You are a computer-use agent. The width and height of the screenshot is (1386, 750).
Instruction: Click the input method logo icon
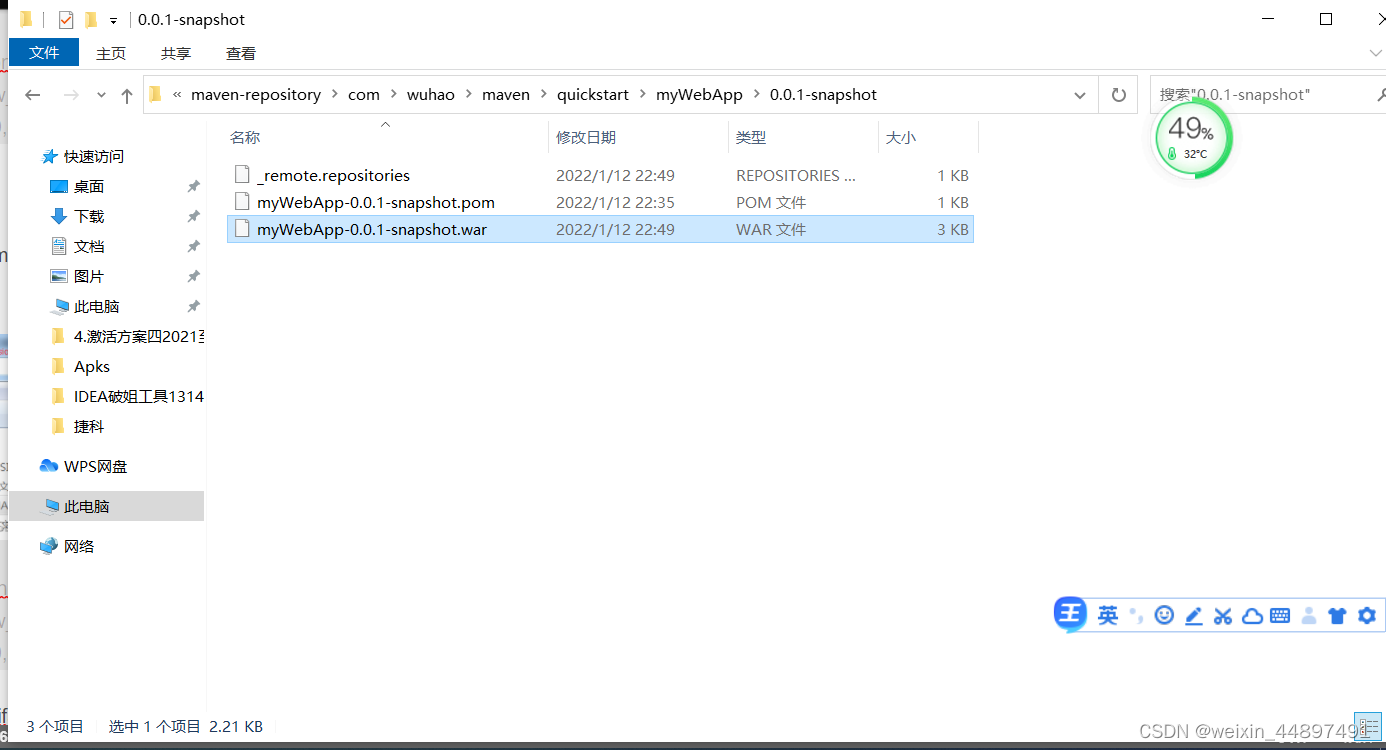[x=1071, y=614]
